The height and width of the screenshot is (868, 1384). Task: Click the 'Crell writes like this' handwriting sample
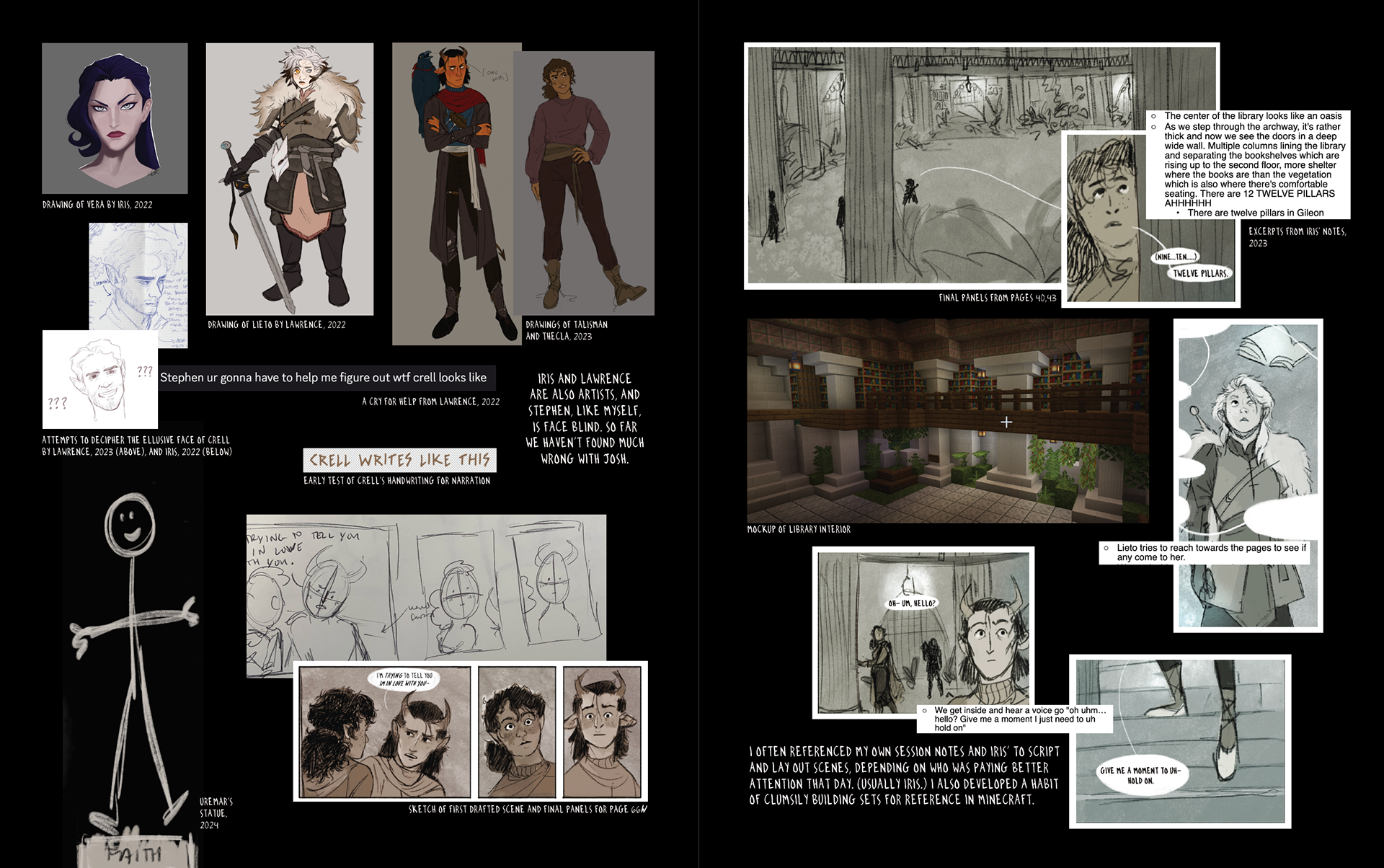[399, 460]
